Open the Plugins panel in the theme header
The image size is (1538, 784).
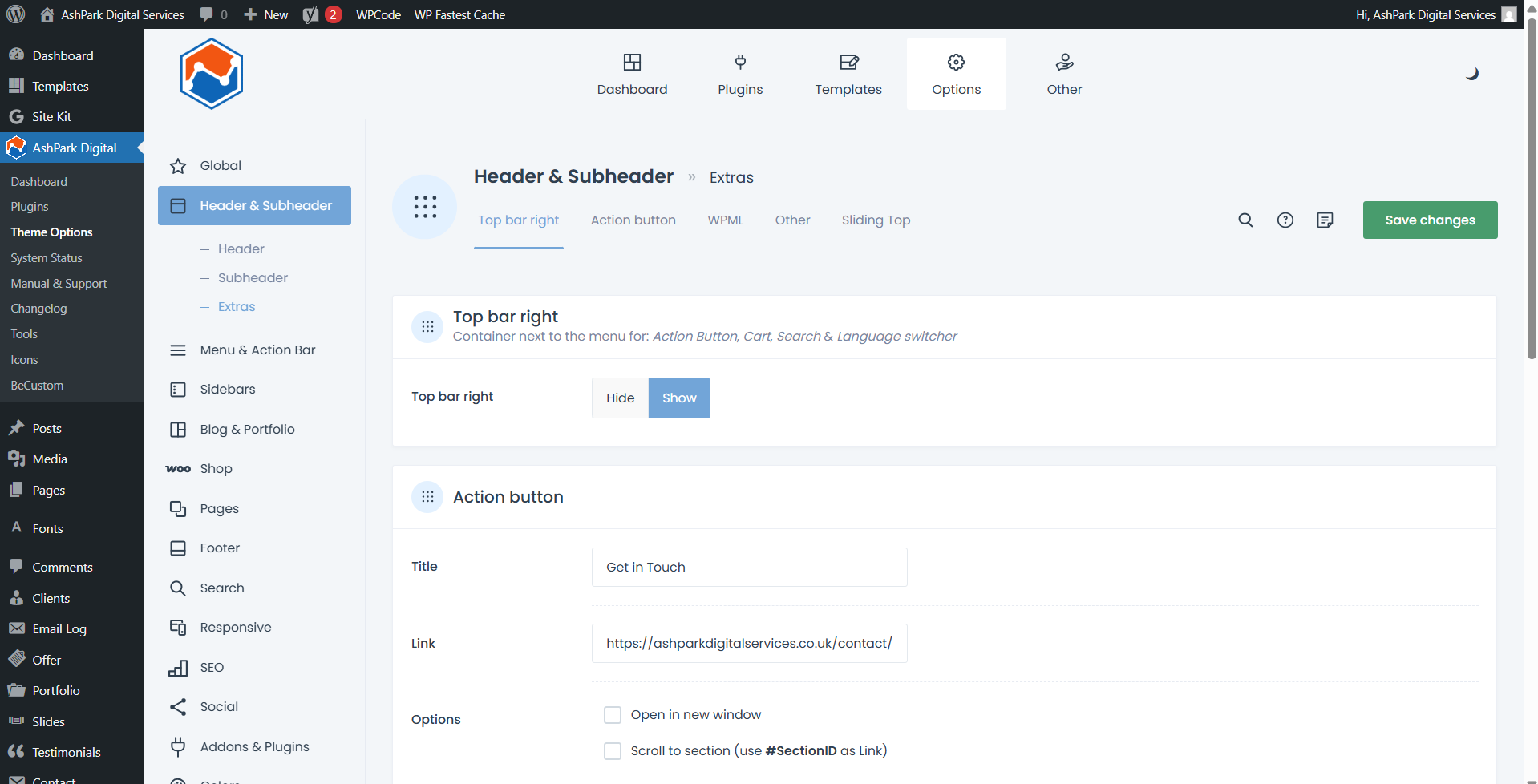[x=739, y=73]
